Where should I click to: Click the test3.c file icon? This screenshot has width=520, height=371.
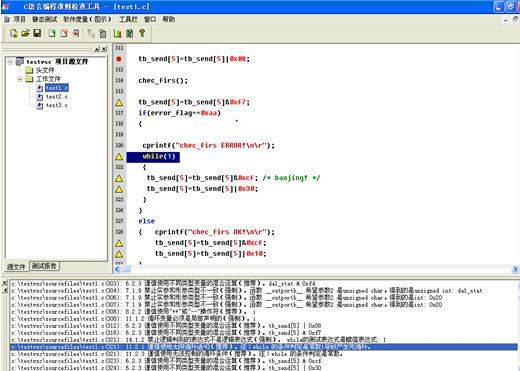pyautogui.click(x=40, y=105)
